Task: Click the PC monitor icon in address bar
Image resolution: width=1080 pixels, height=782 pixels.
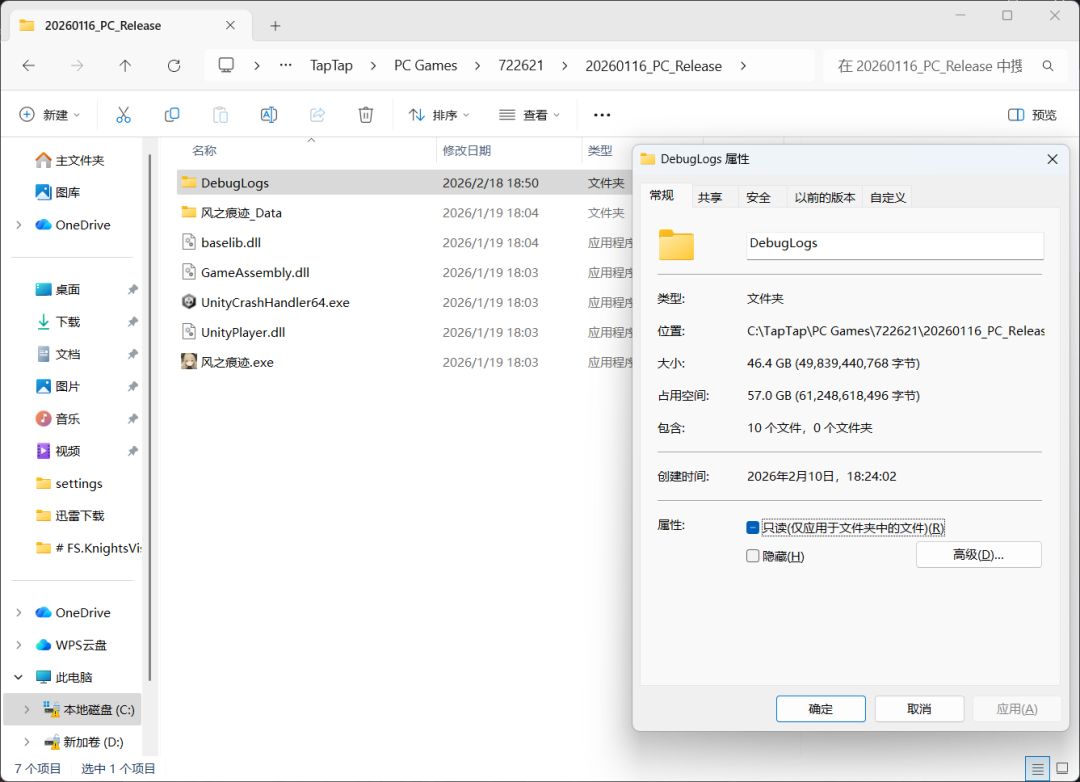Action: [x=226, y=65]
